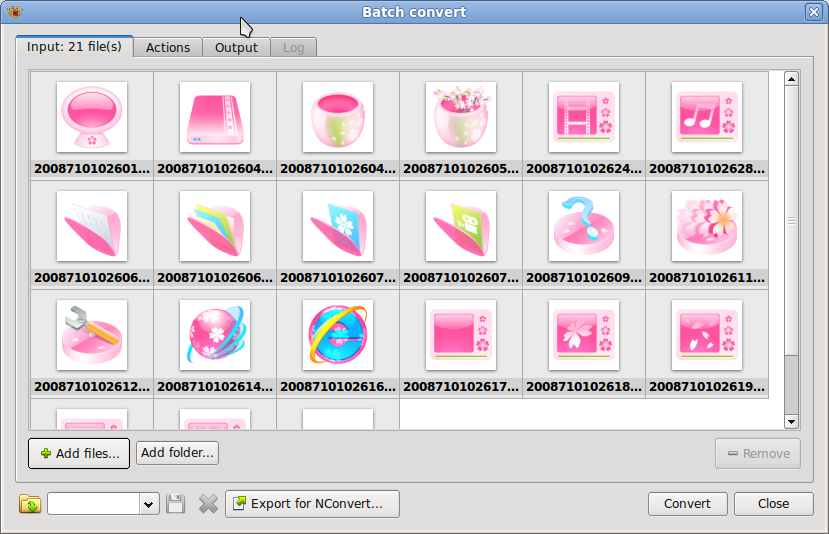The image size is (829, 534).
Task: Select the pink monitor thumbnail 2008710102601
Action: [92, 117]
